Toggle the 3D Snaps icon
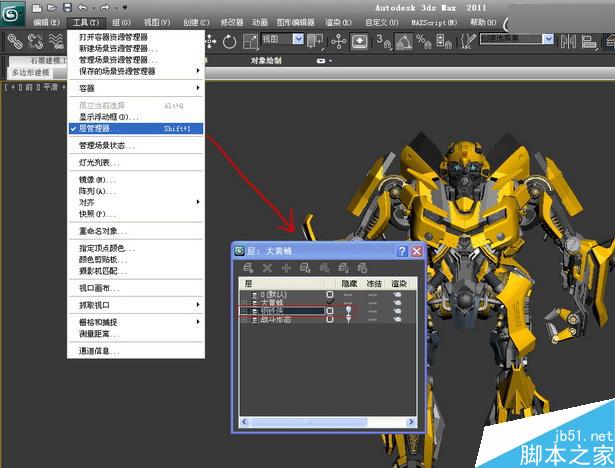 [384, 41]
